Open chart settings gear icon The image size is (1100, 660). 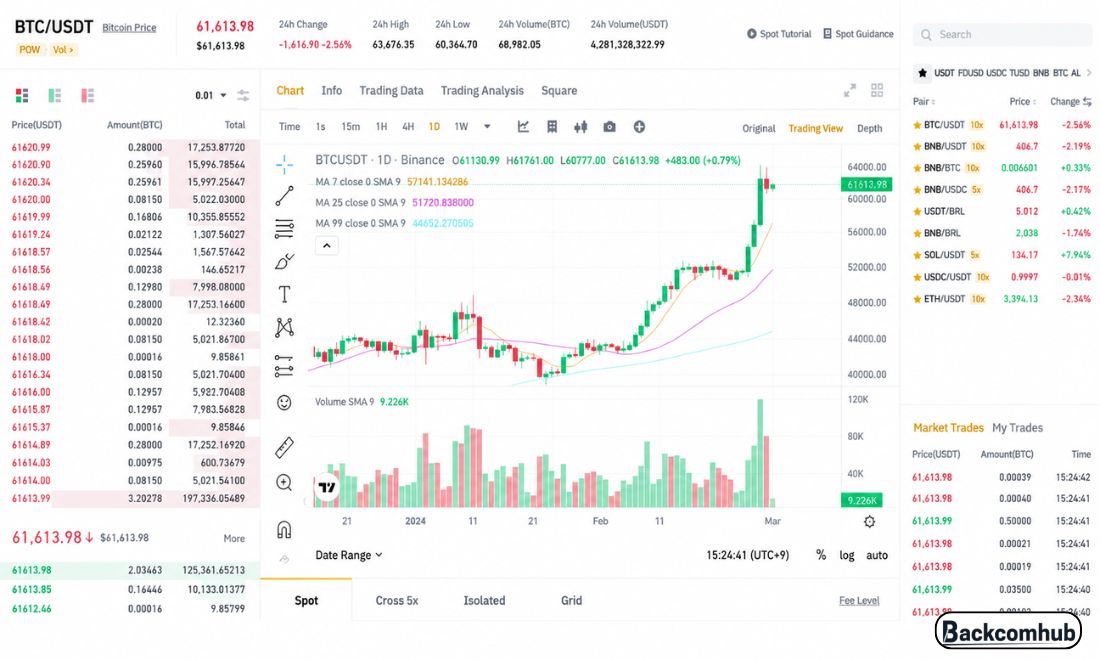point(869,522)
